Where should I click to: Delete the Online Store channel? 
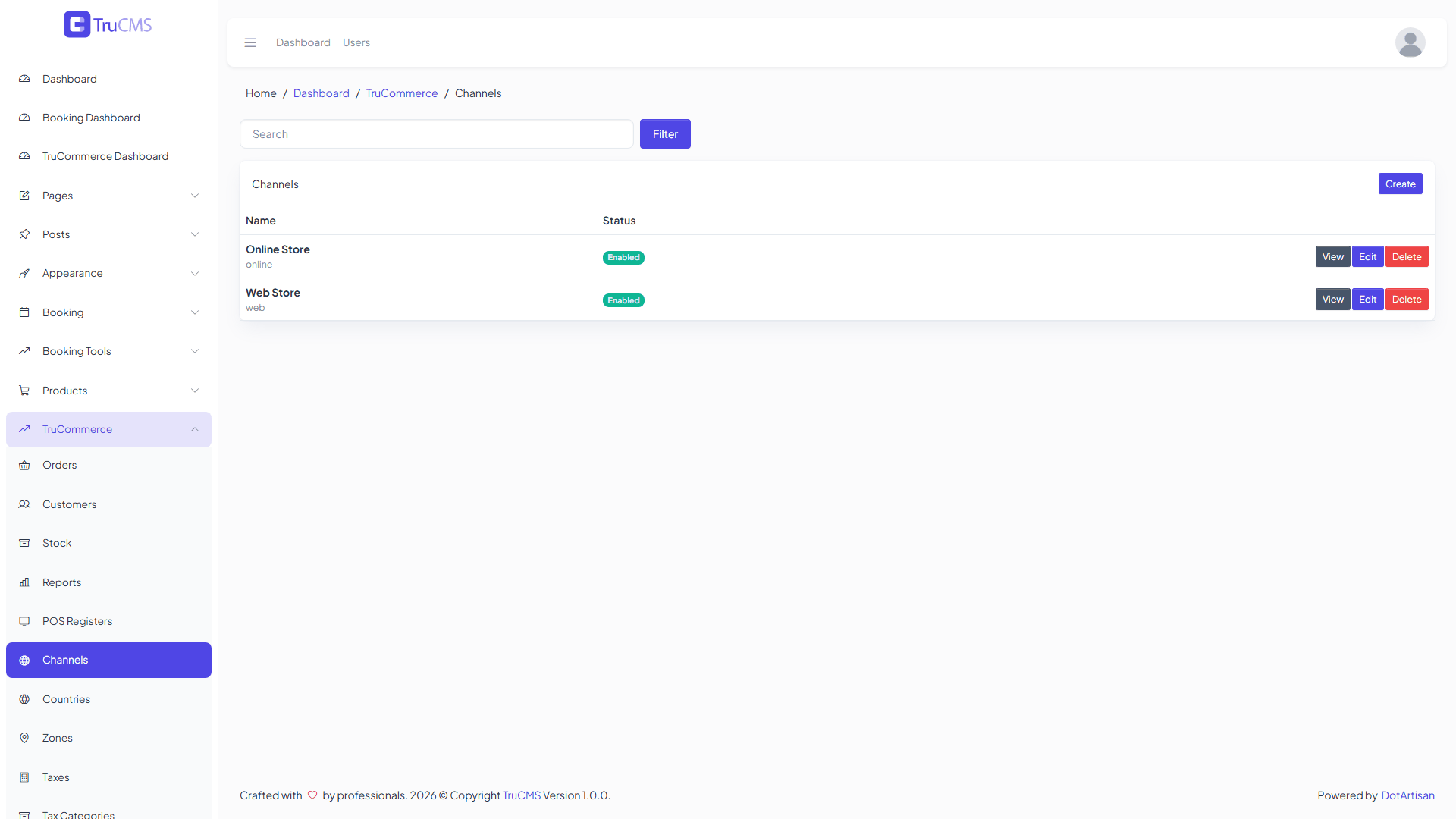pyautogui.click(x=1407, y=256)
